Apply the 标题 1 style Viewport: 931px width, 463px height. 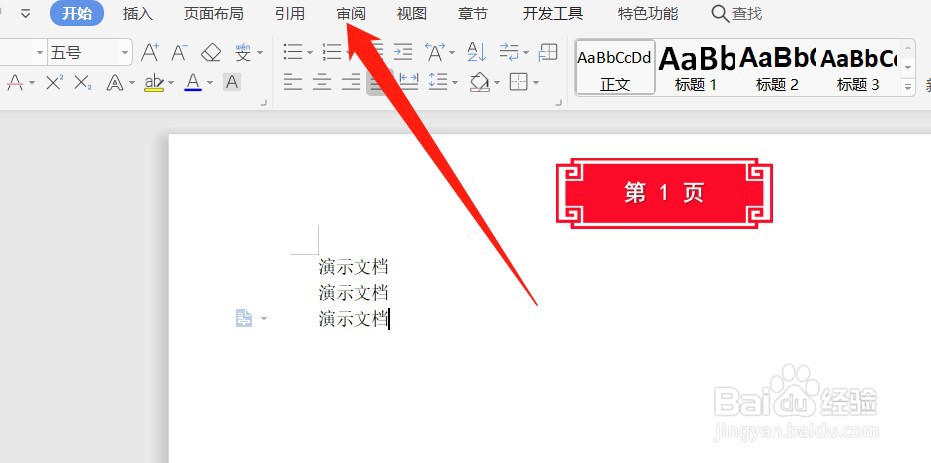pyautogui.click(x=696, y=67)
